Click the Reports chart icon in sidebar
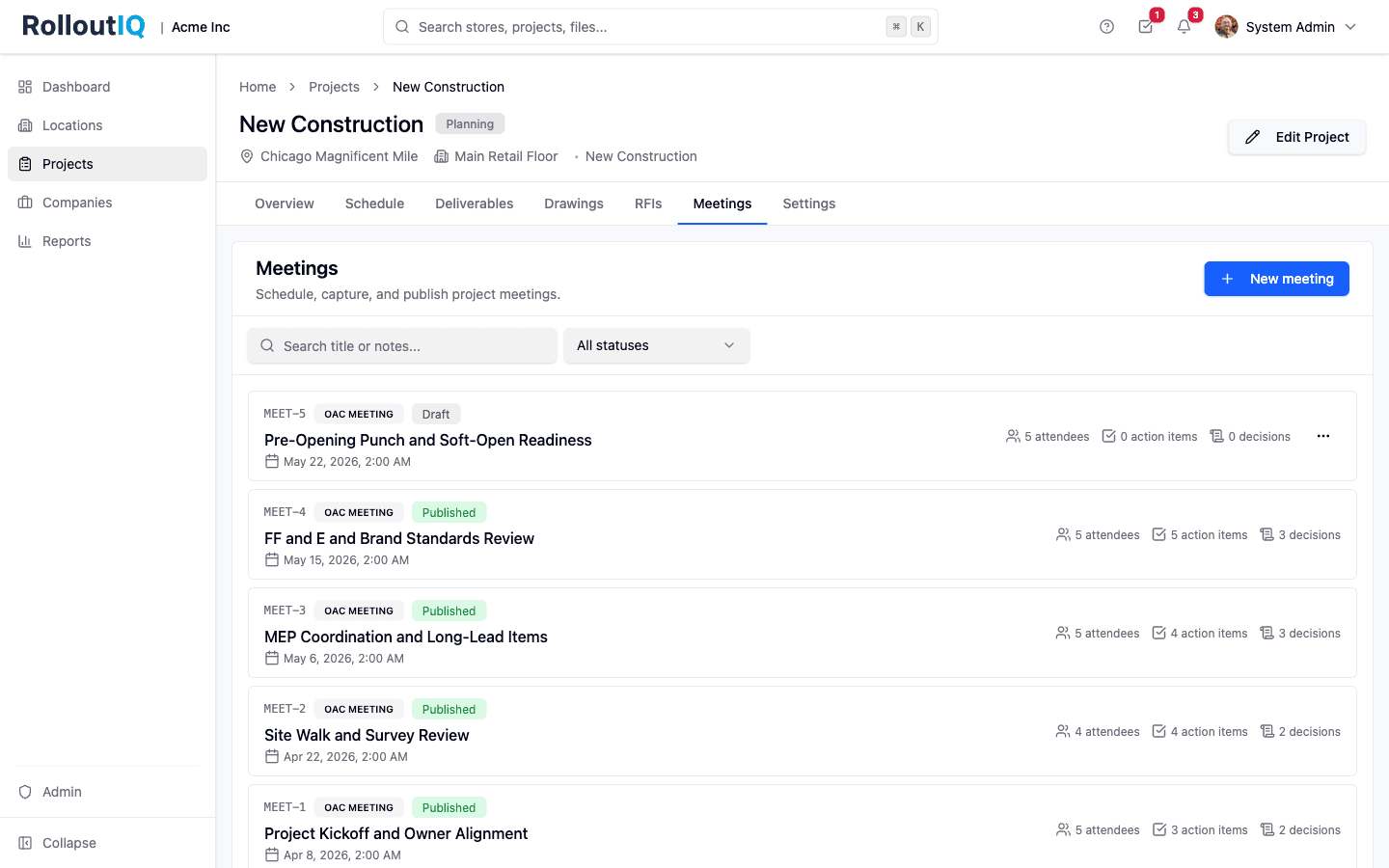 [25, 241]
